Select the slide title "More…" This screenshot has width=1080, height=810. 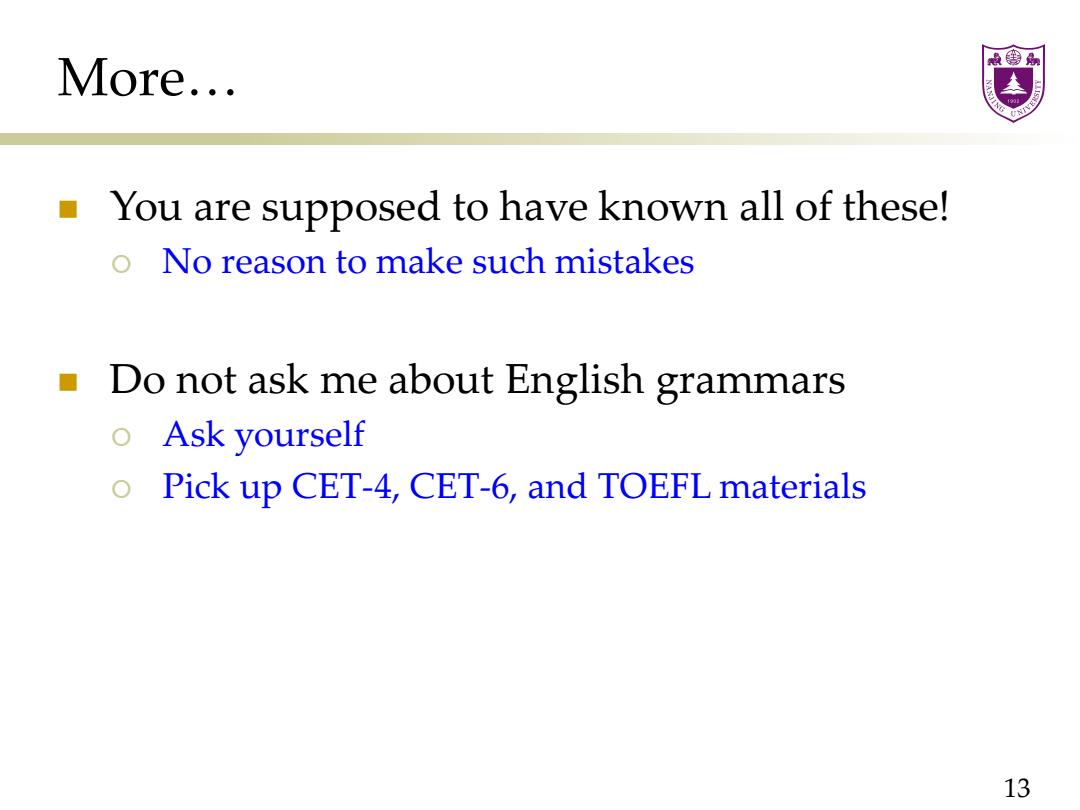click(147, 77)
